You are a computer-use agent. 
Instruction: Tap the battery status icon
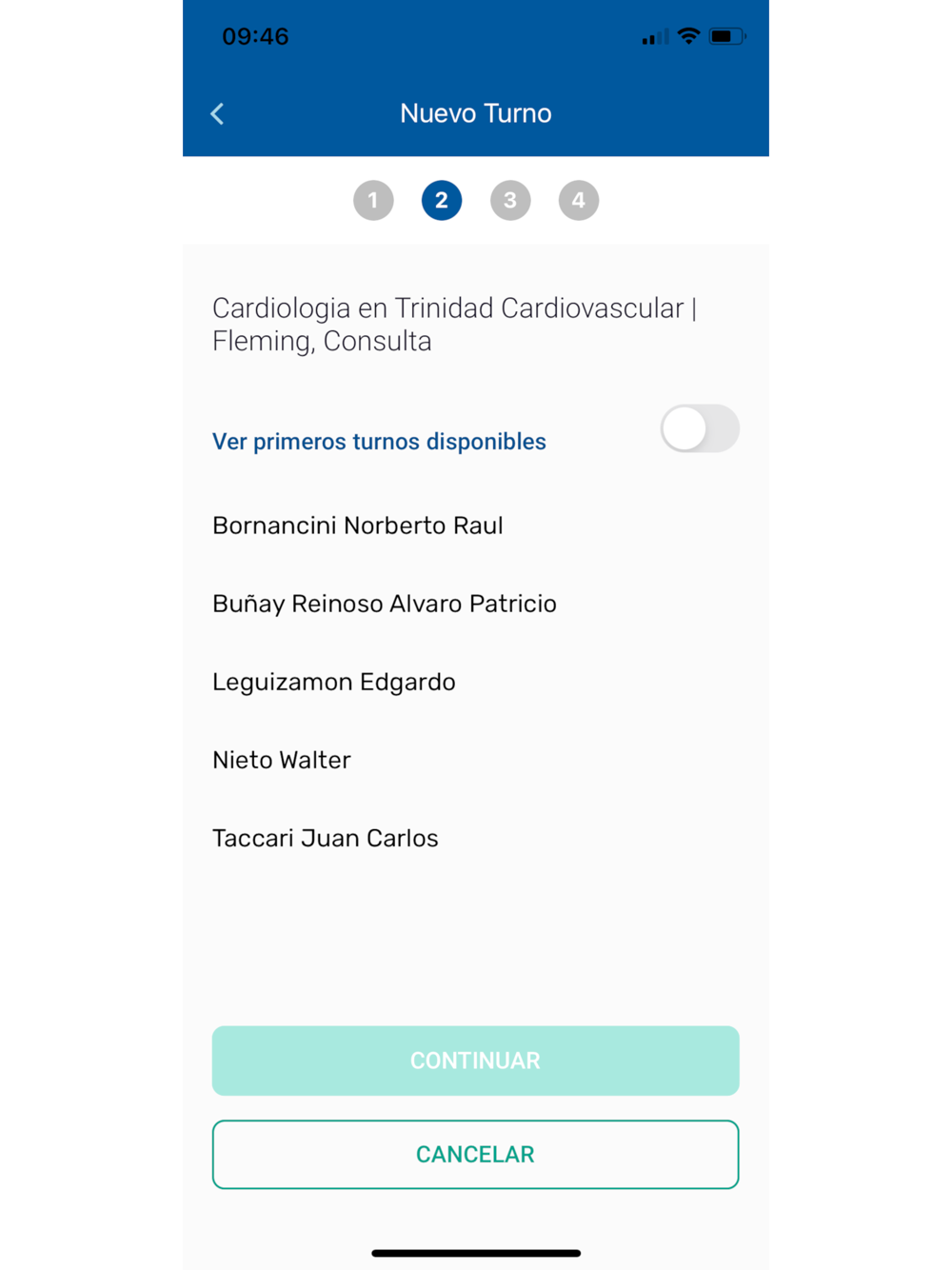click(727, 36)
